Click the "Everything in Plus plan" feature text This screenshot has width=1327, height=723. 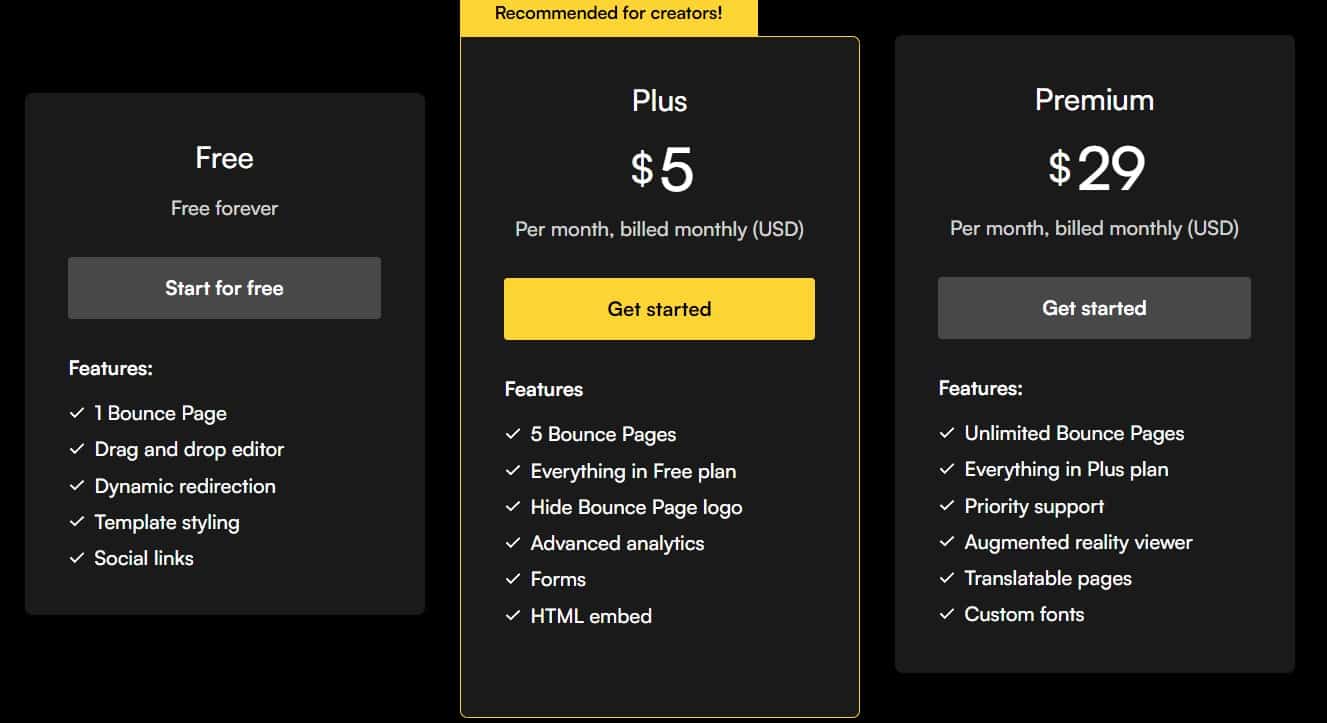click(1065, 469)
